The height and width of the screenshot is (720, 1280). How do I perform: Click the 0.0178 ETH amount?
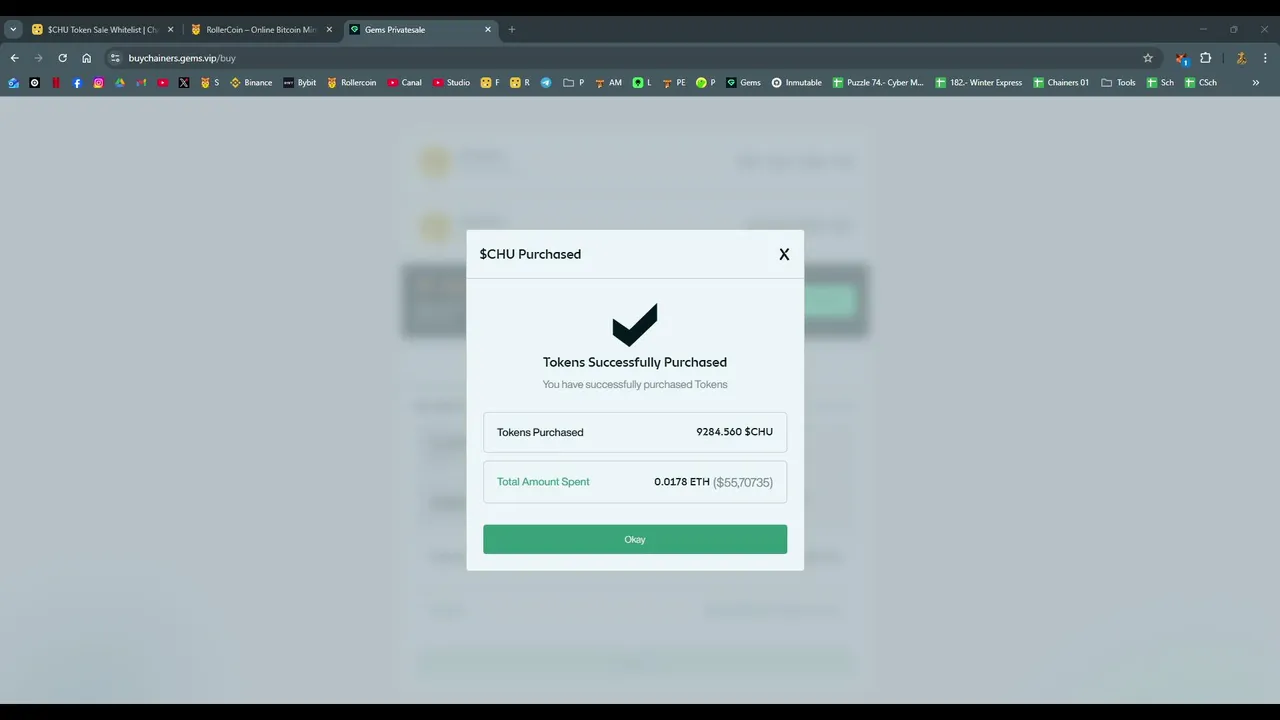coord(682,482)
